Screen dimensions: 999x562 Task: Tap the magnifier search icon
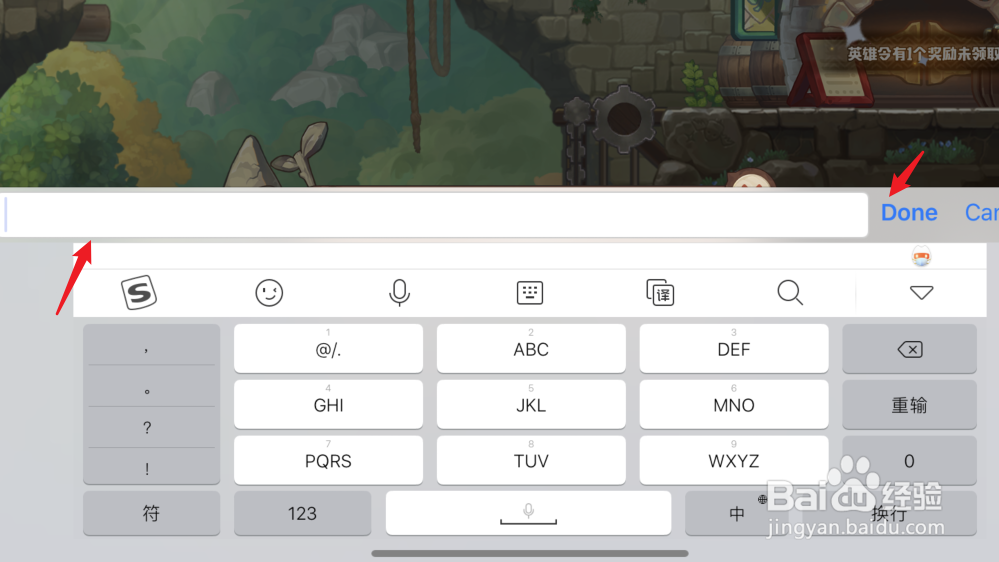(790, 292)
